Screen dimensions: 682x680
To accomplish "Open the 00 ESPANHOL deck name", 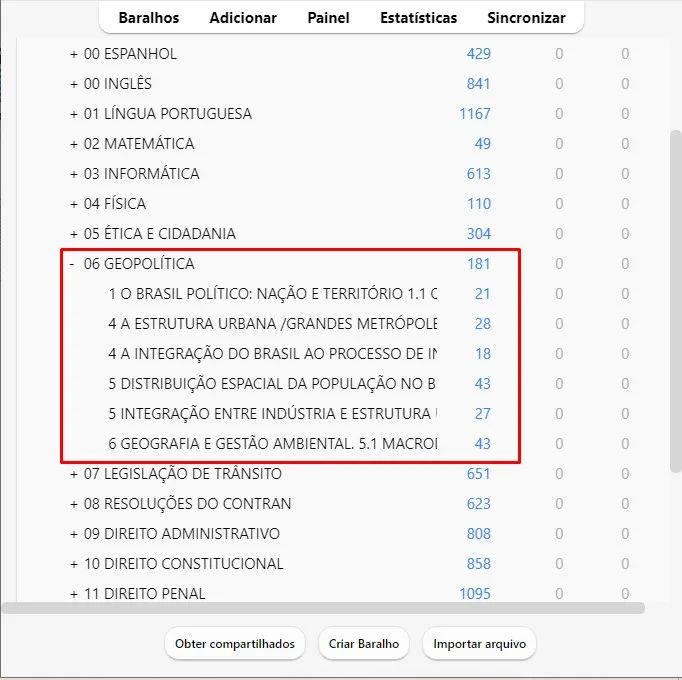I will [130, 54].
